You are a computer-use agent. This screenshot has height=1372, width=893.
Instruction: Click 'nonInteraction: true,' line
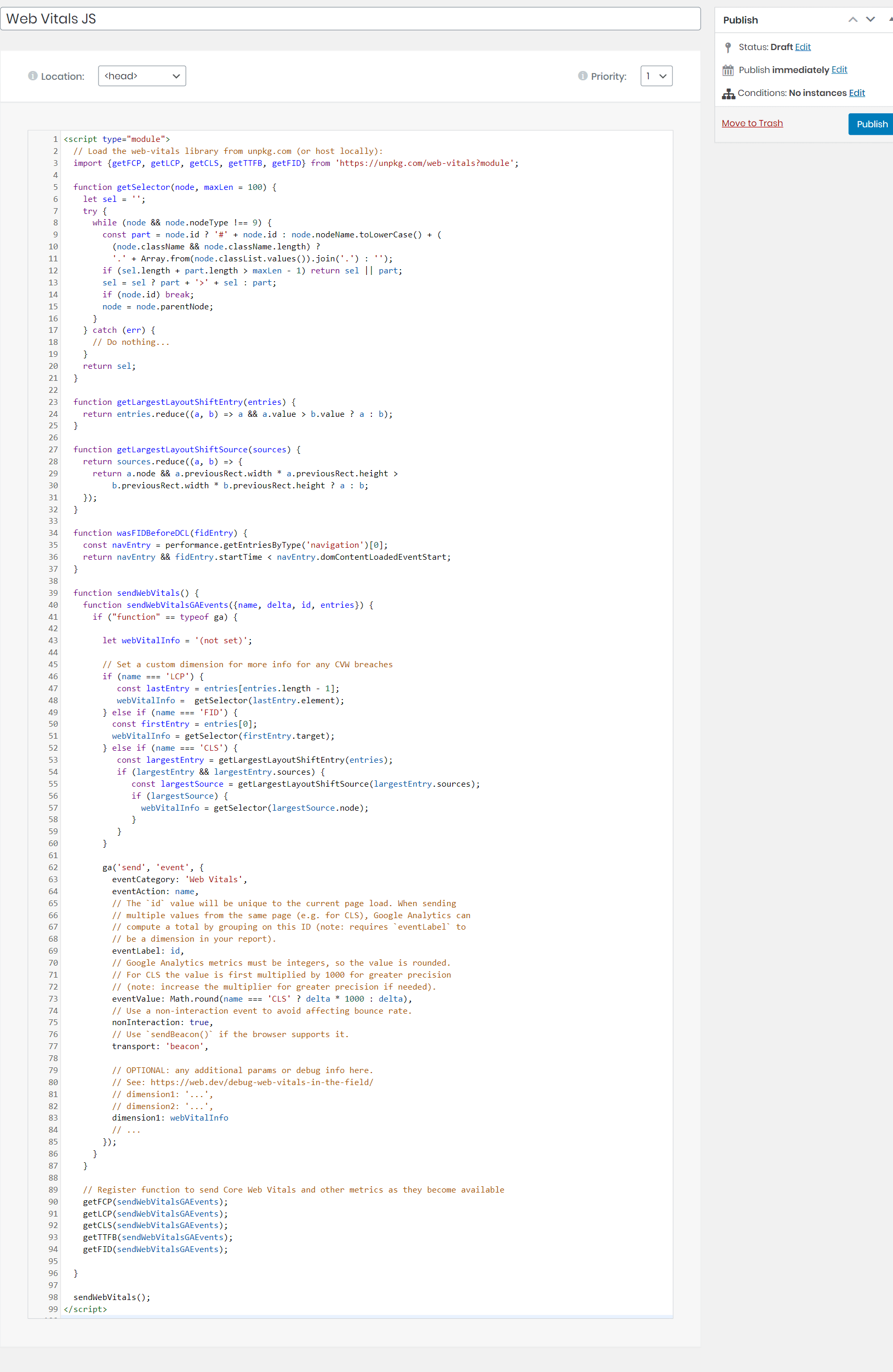point(163,1022)
